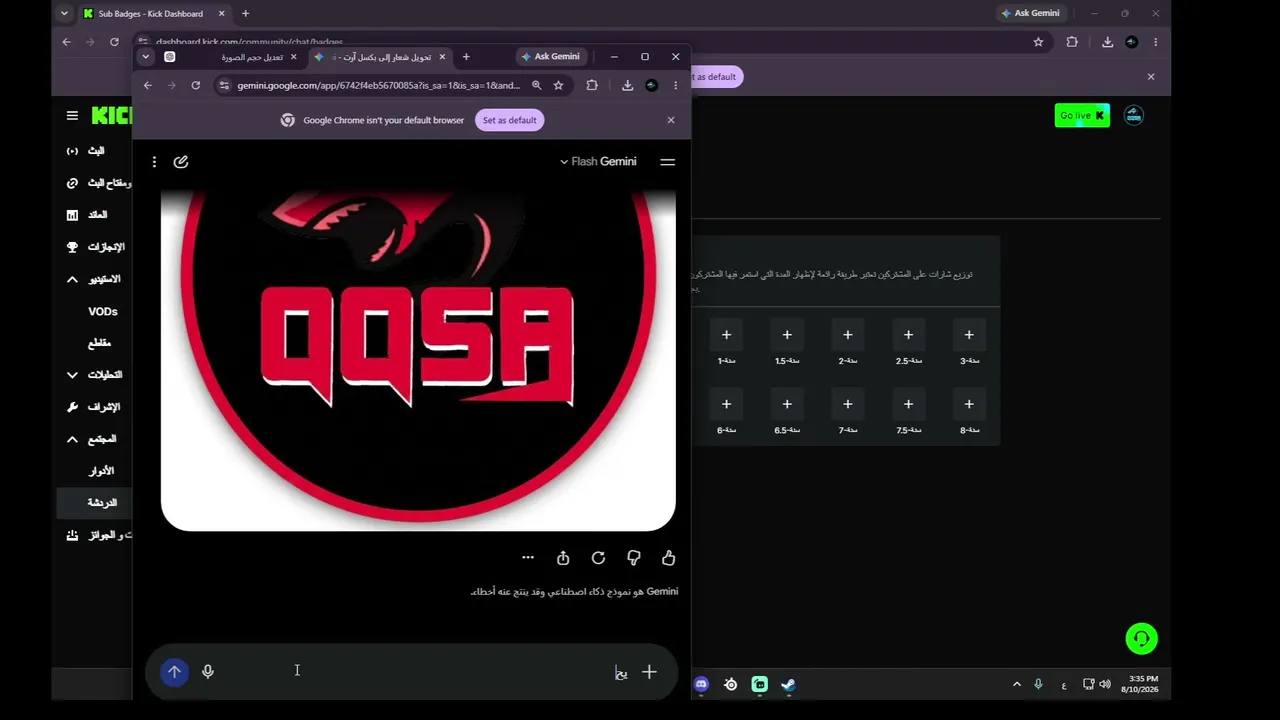
Task: Open the Gemini three-dot options menu
Action: (154, 162)
